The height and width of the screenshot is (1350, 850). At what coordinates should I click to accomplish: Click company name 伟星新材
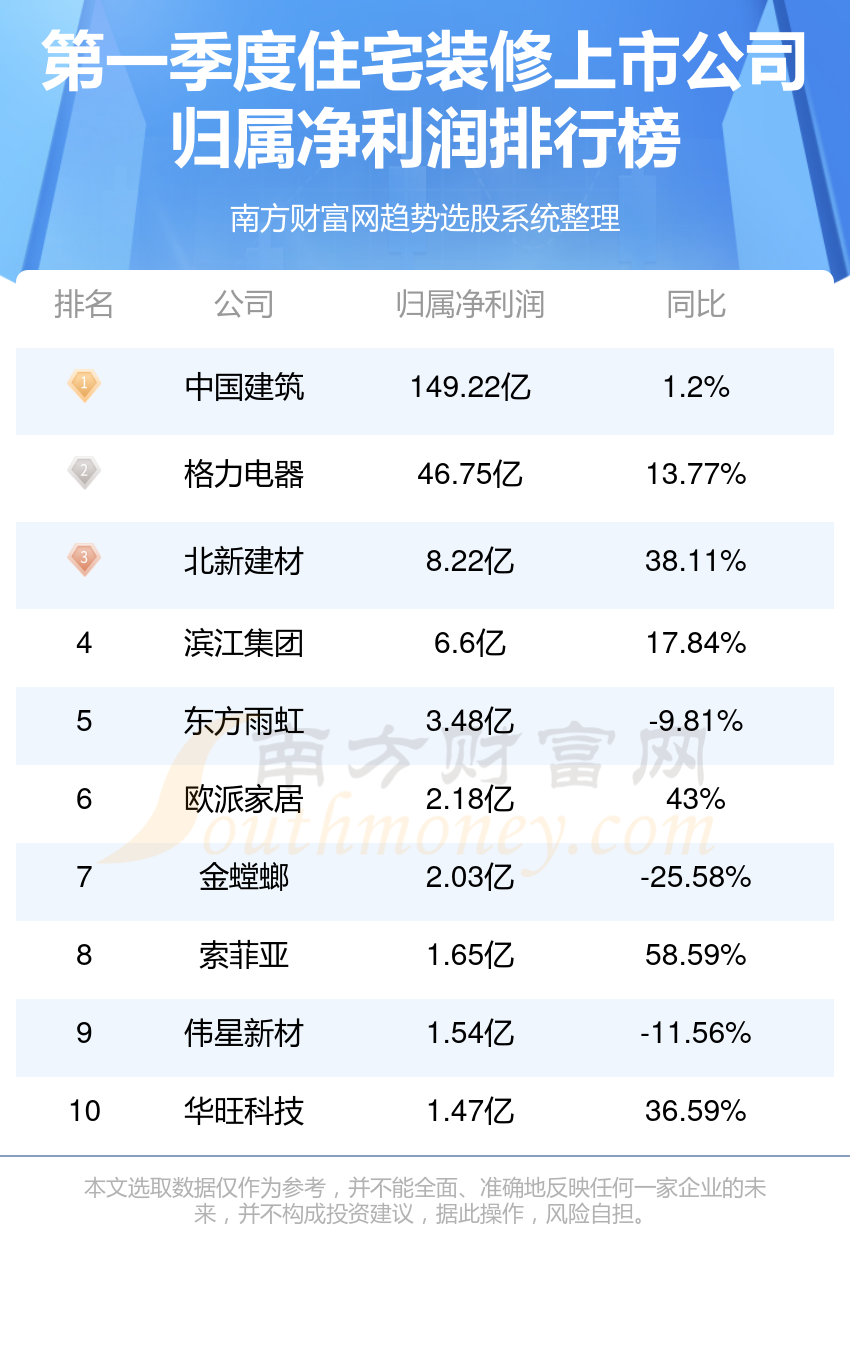pos(244,1033)
